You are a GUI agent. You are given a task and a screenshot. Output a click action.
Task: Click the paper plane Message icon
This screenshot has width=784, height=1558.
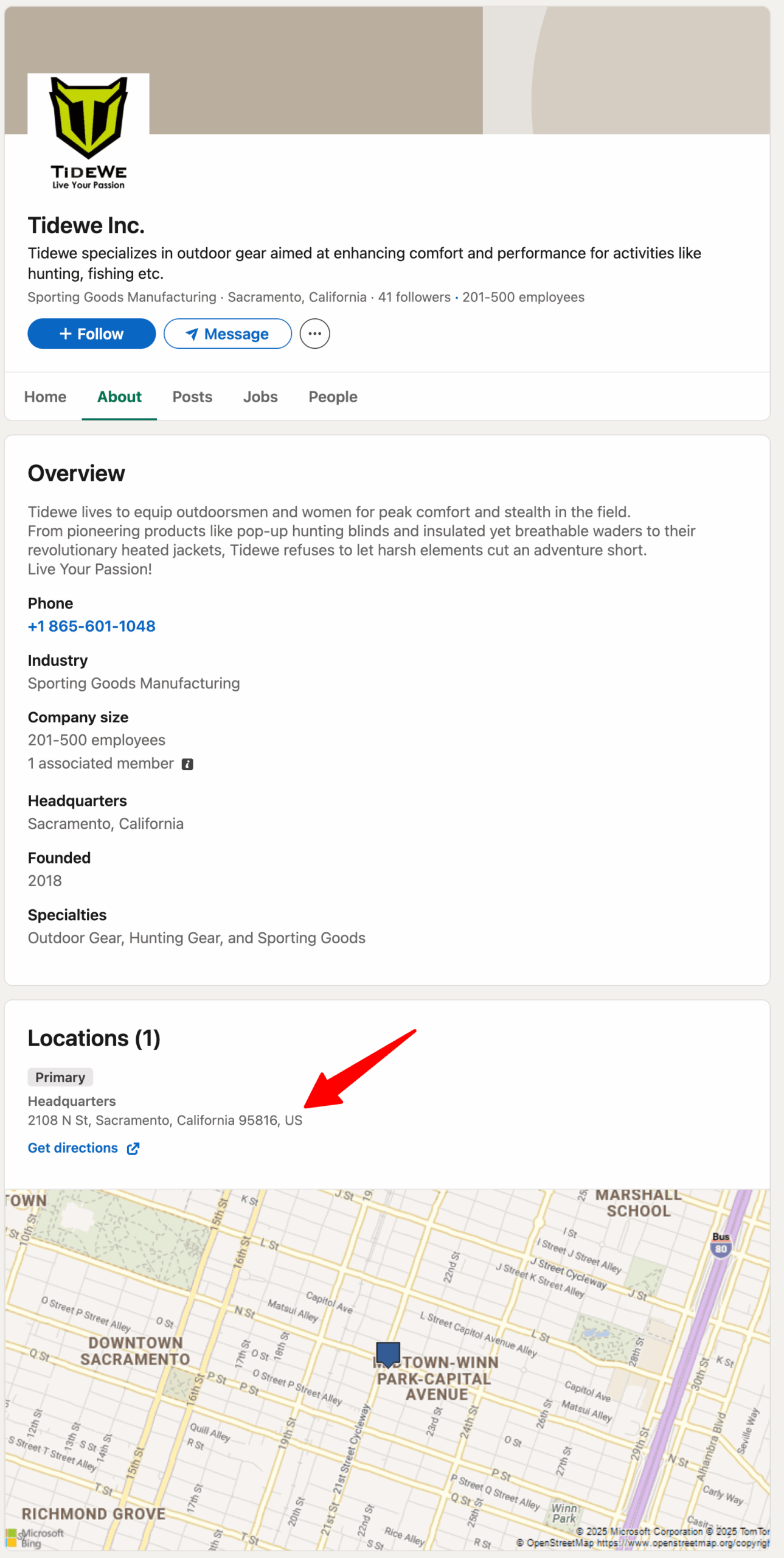point(192,334)
